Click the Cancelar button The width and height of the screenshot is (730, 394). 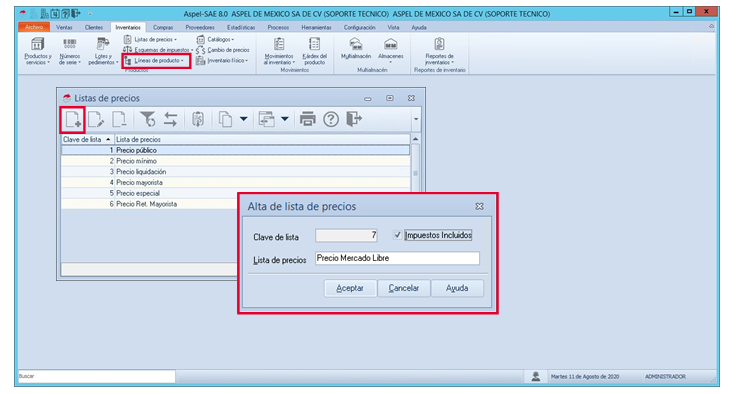404,288
